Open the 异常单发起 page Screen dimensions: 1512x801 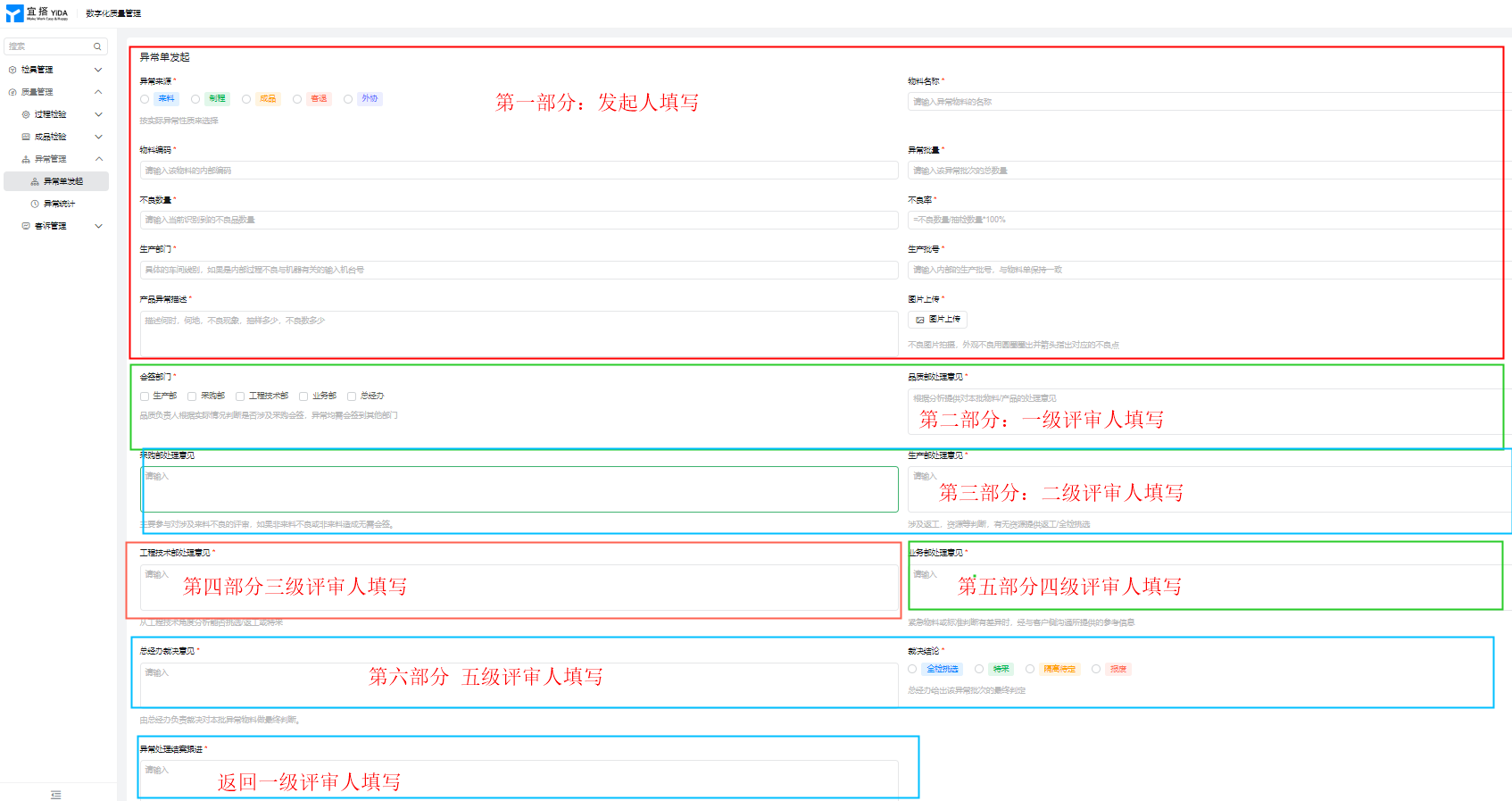(x=56, y=181)
